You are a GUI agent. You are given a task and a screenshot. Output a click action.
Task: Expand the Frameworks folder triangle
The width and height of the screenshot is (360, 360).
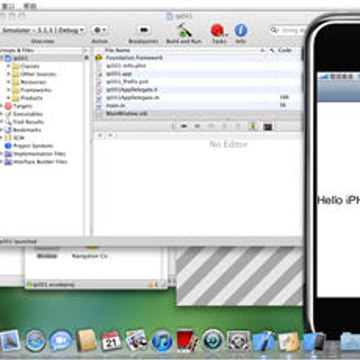8,90
